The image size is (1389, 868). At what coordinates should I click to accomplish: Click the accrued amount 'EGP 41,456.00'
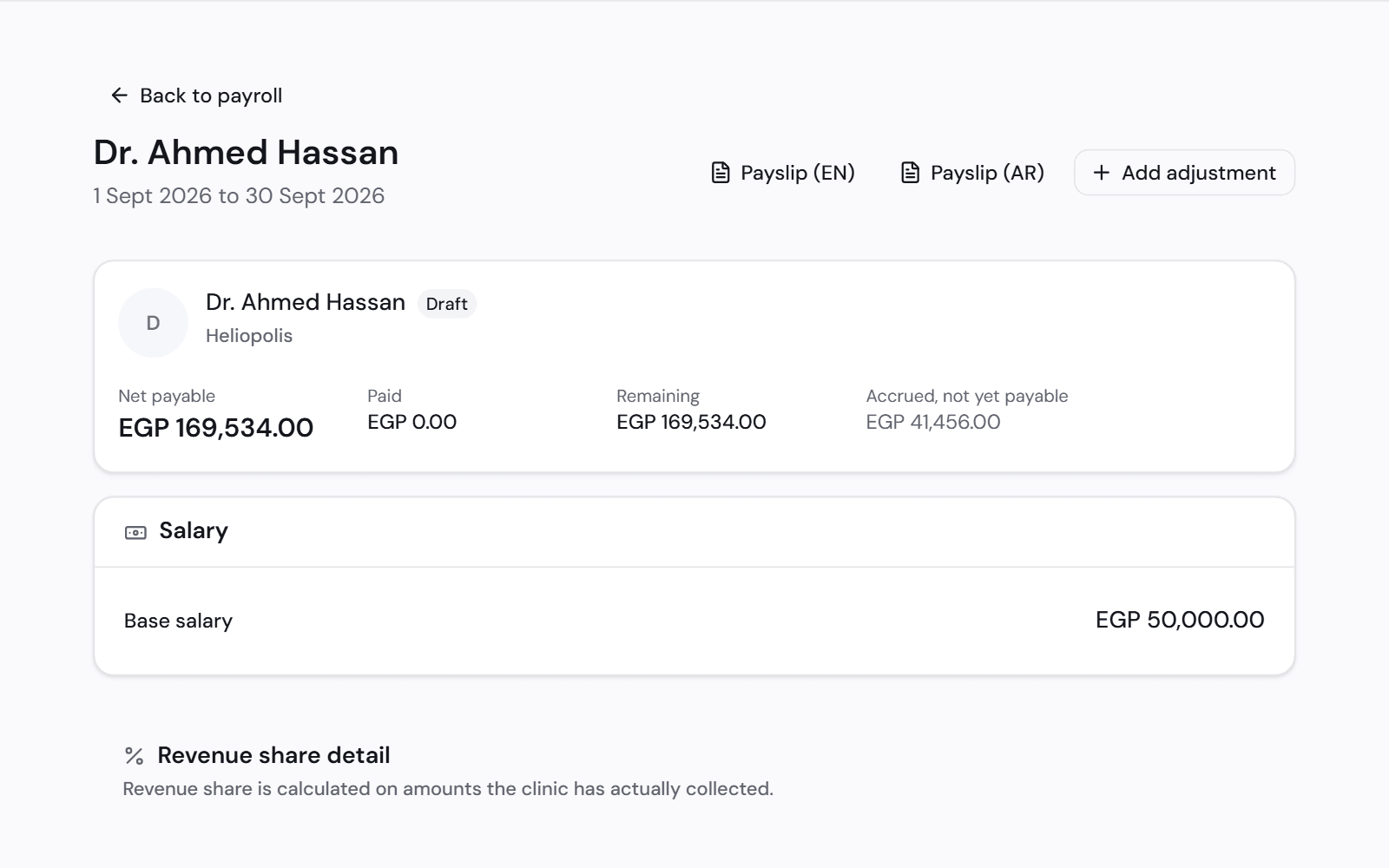[933, 422]
